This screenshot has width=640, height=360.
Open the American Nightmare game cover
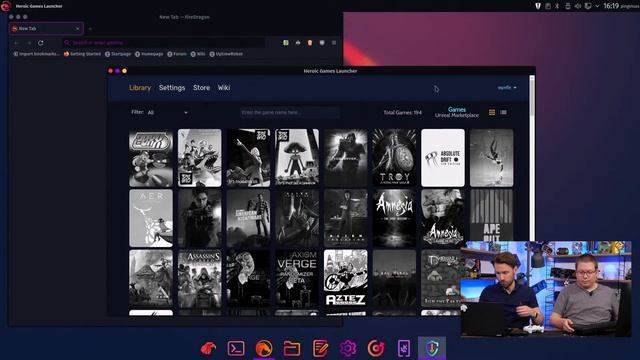pos(248,218)
